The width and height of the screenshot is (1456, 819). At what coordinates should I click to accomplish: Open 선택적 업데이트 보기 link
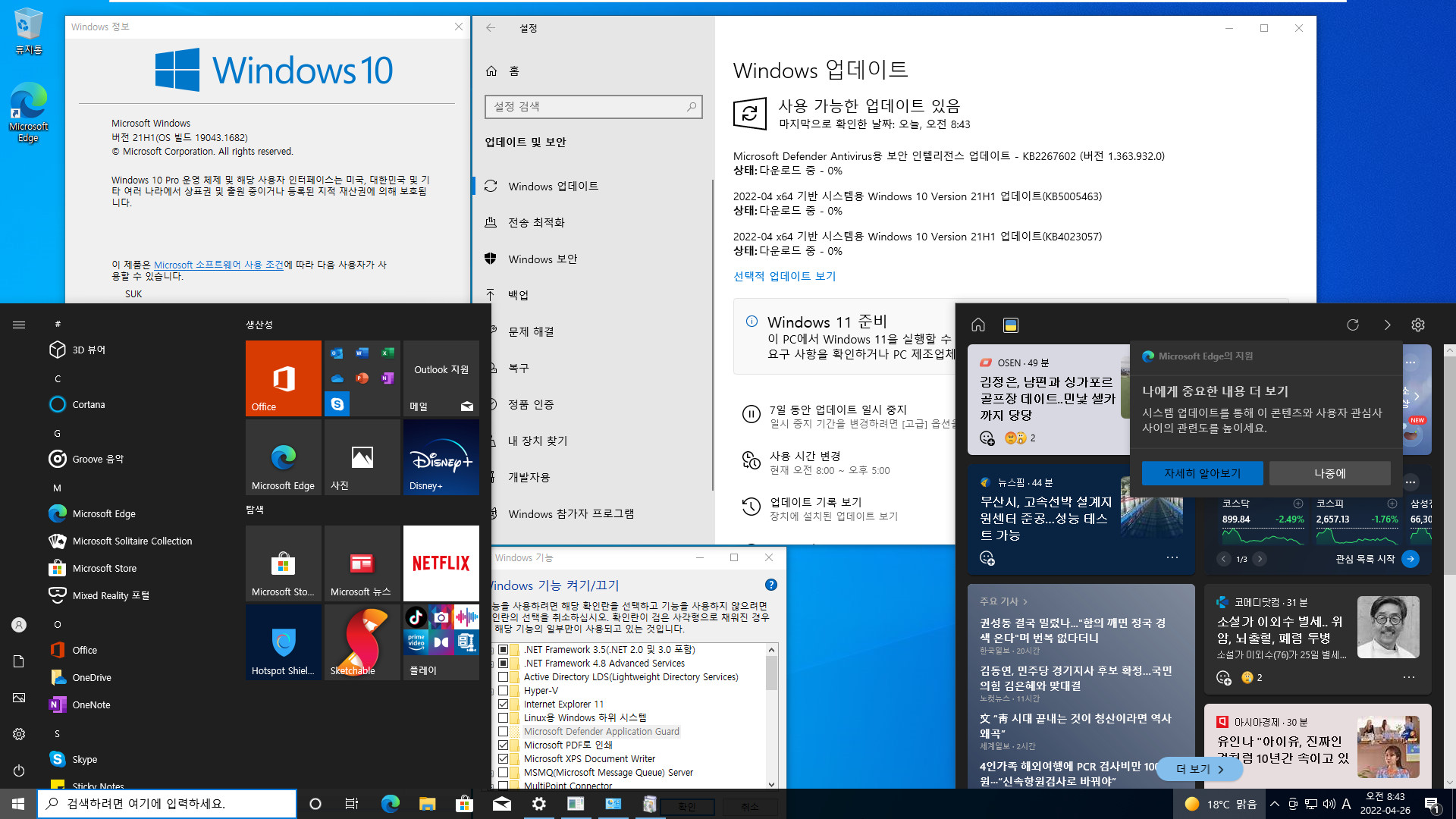tap(784, 277)
